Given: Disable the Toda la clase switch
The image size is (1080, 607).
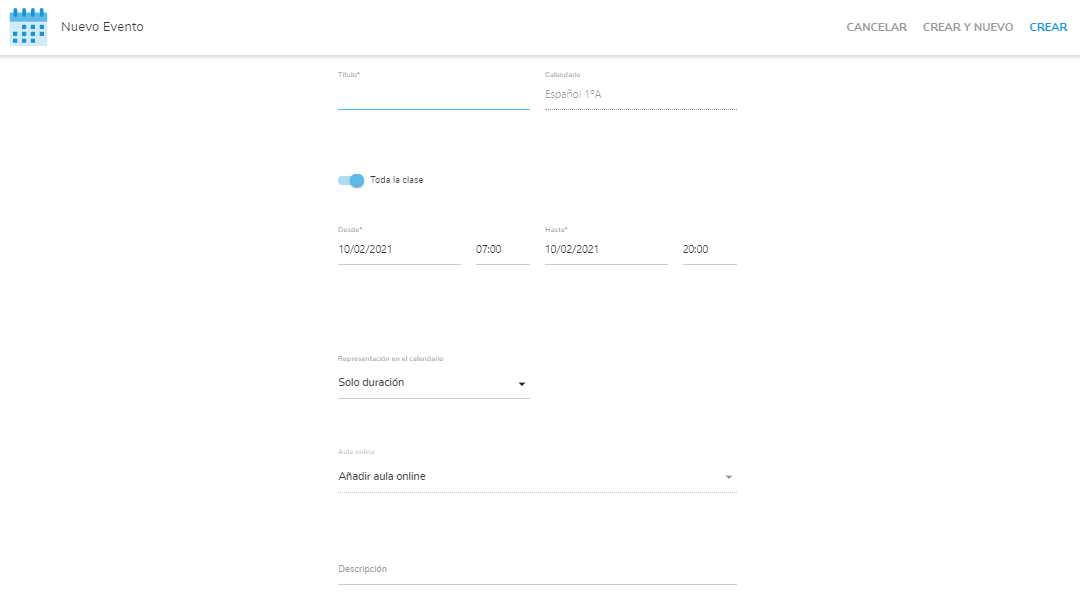Looking at the screenshot, I should (351, 180).
